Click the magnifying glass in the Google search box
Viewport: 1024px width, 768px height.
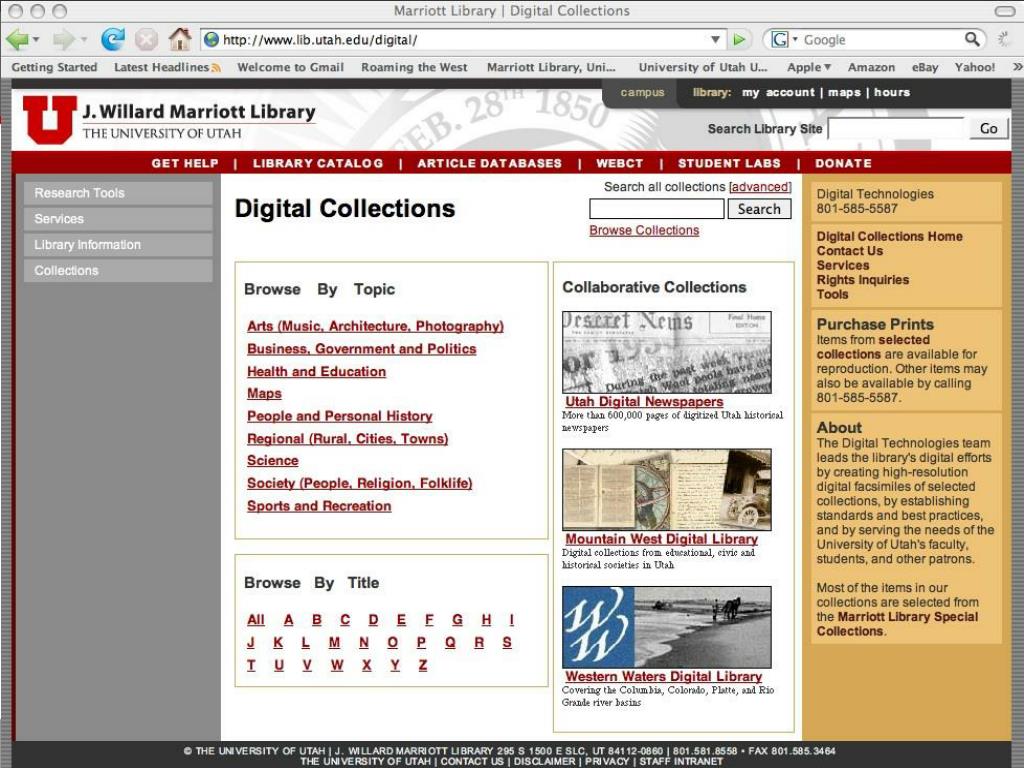tap(972, 39)
